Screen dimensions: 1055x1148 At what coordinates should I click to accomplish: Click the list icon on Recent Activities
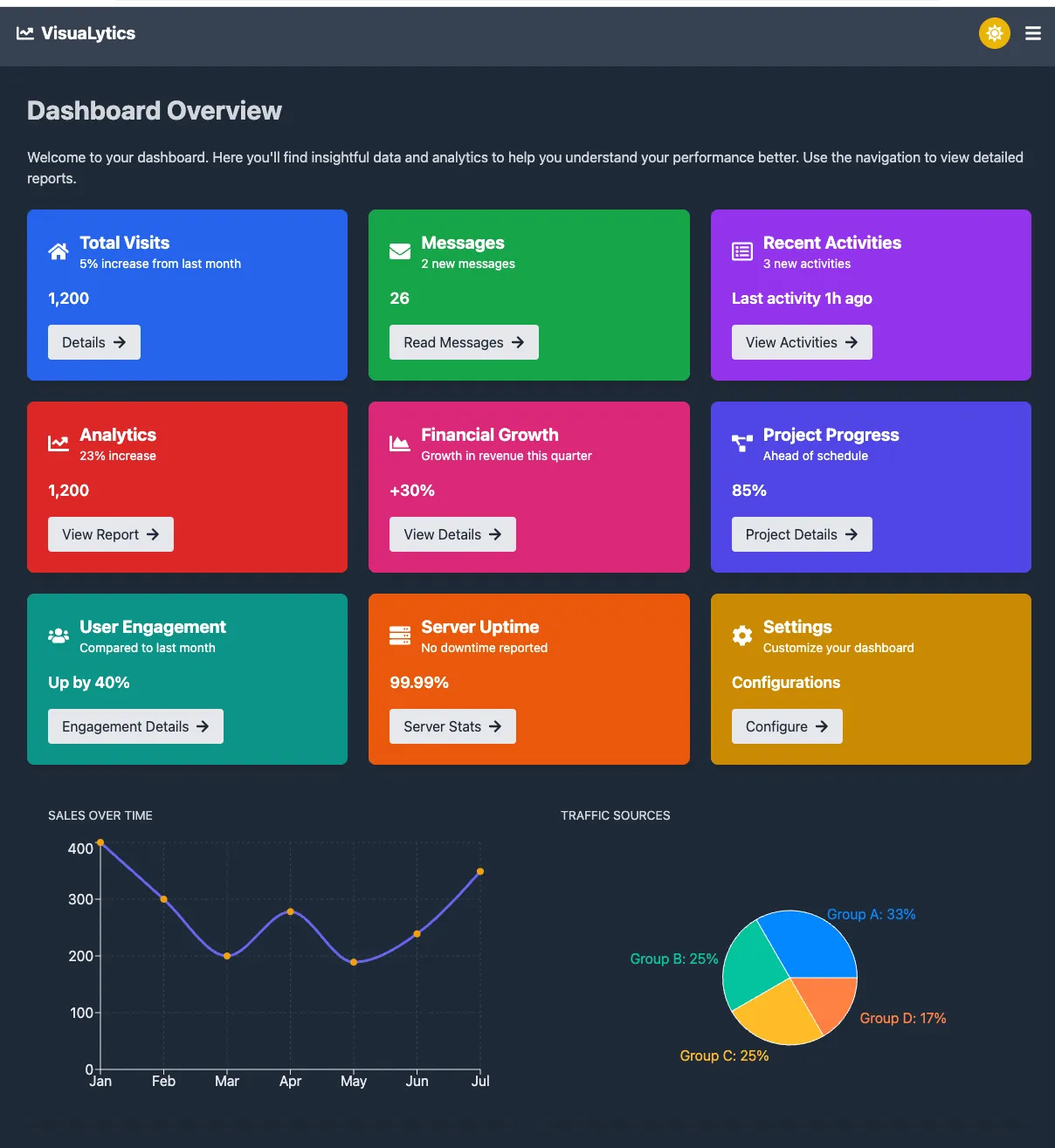point(741,251)
